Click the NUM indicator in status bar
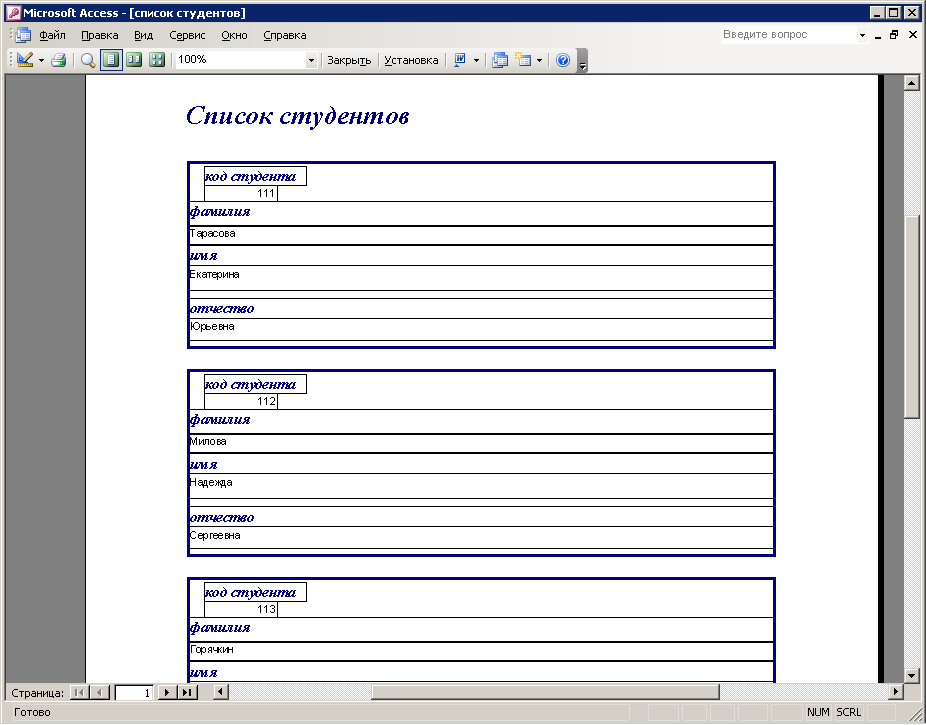The height and width of the screenshot is (725, 926). click(818, 712)
